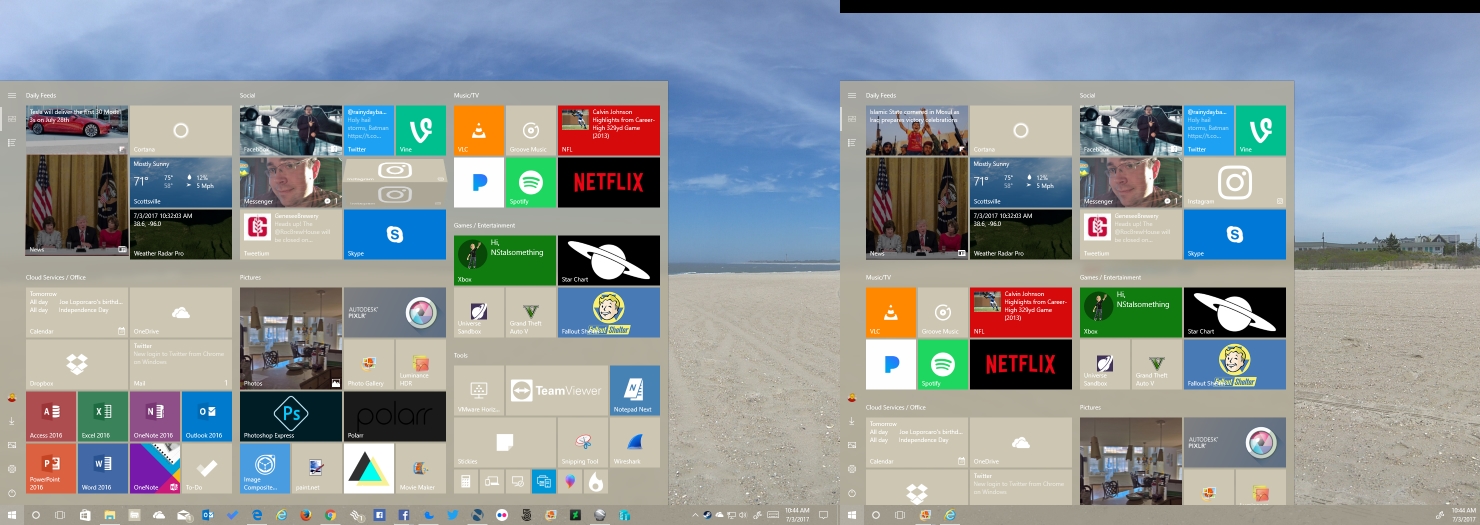Viewport: 1480px width, 525px height.
Task: Open Chrome from left taskbar
Action: pos(330,515)
